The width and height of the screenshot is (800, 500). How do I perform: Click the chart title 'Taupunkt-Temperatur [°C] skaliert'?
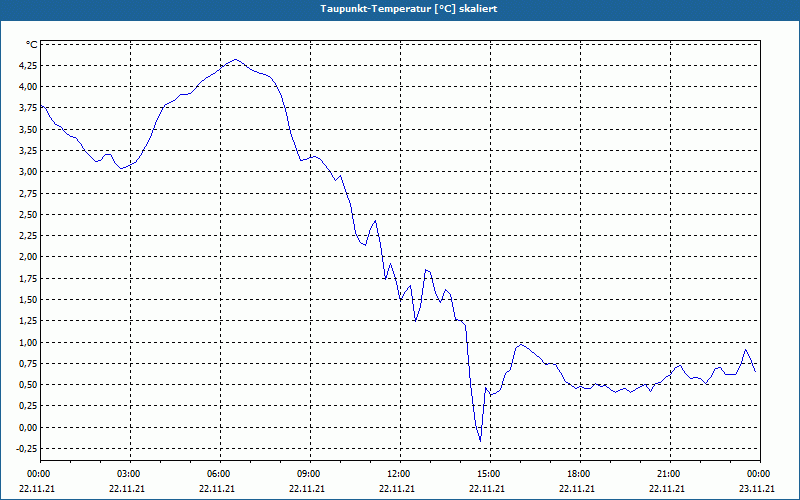[x=409, y=9]
